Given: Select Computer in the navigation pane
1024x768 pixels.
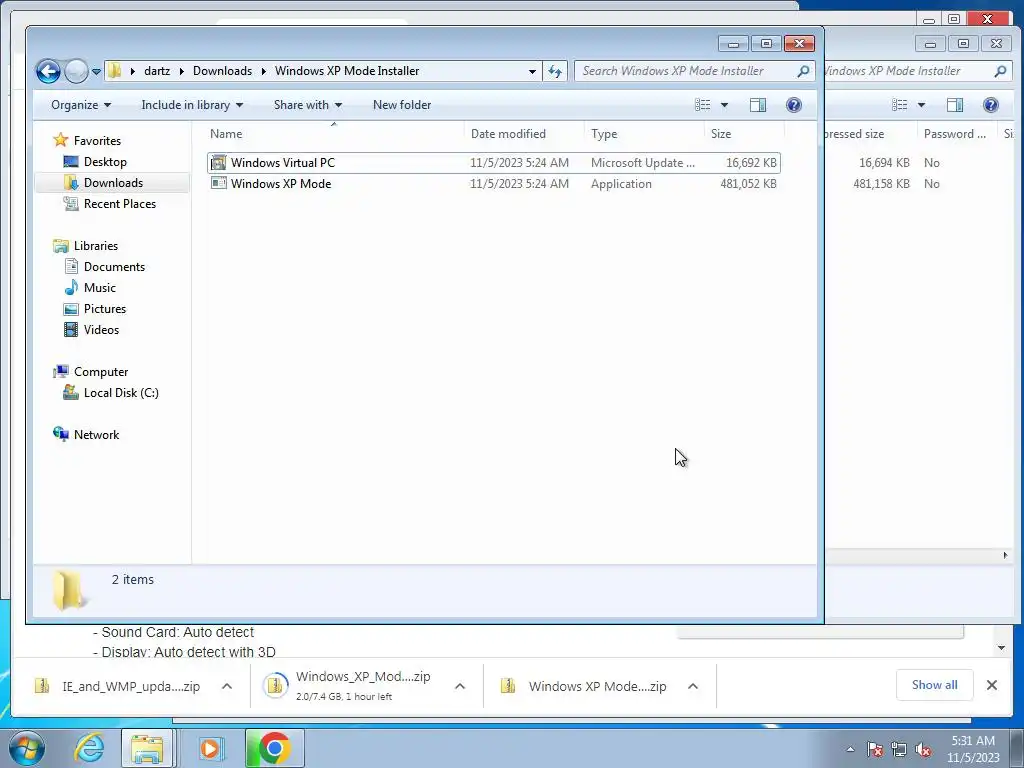Looking at the screenshot, I should [101, 372].
